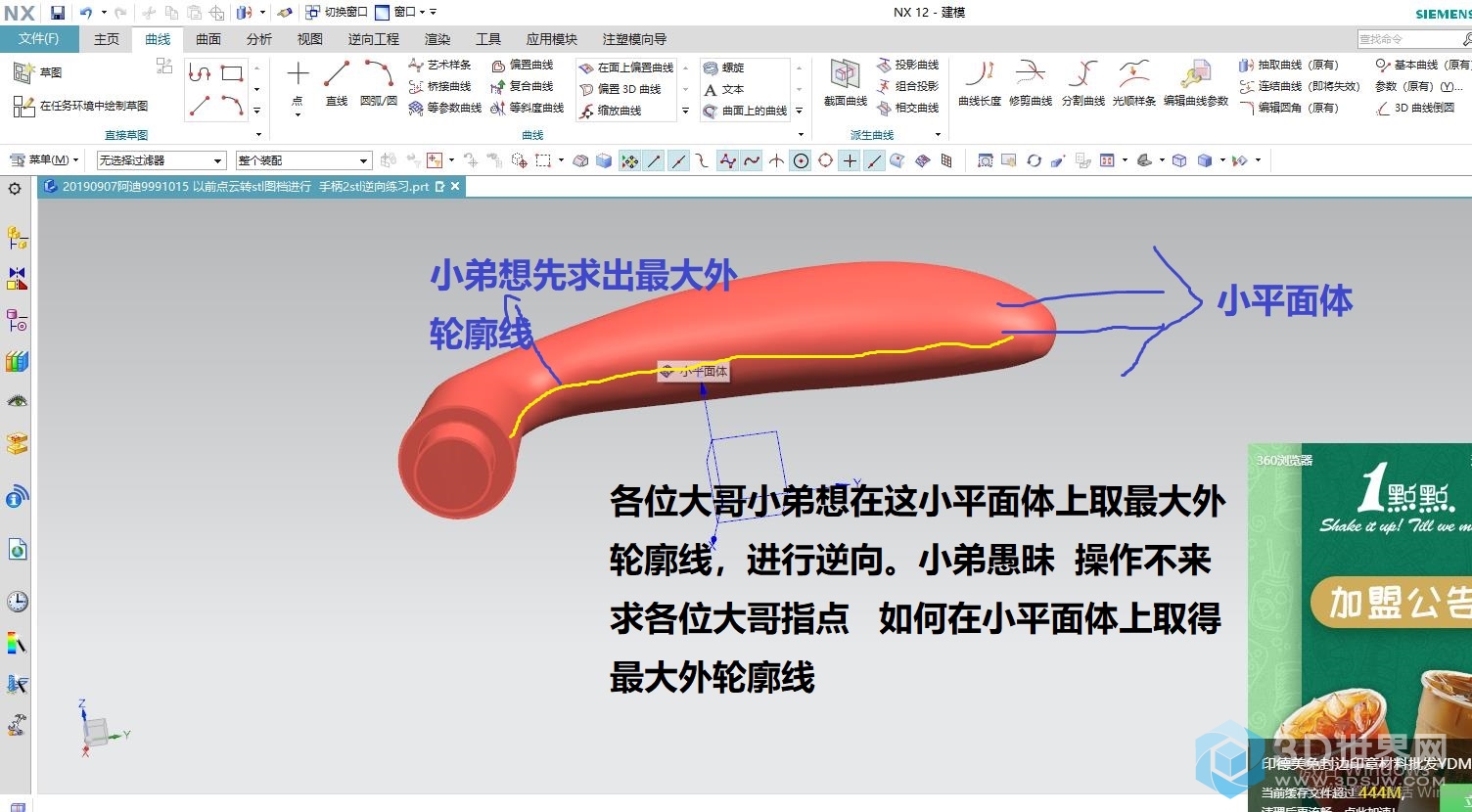Open the 整个装配 selection scope dropdown

(x=303, y=160)
